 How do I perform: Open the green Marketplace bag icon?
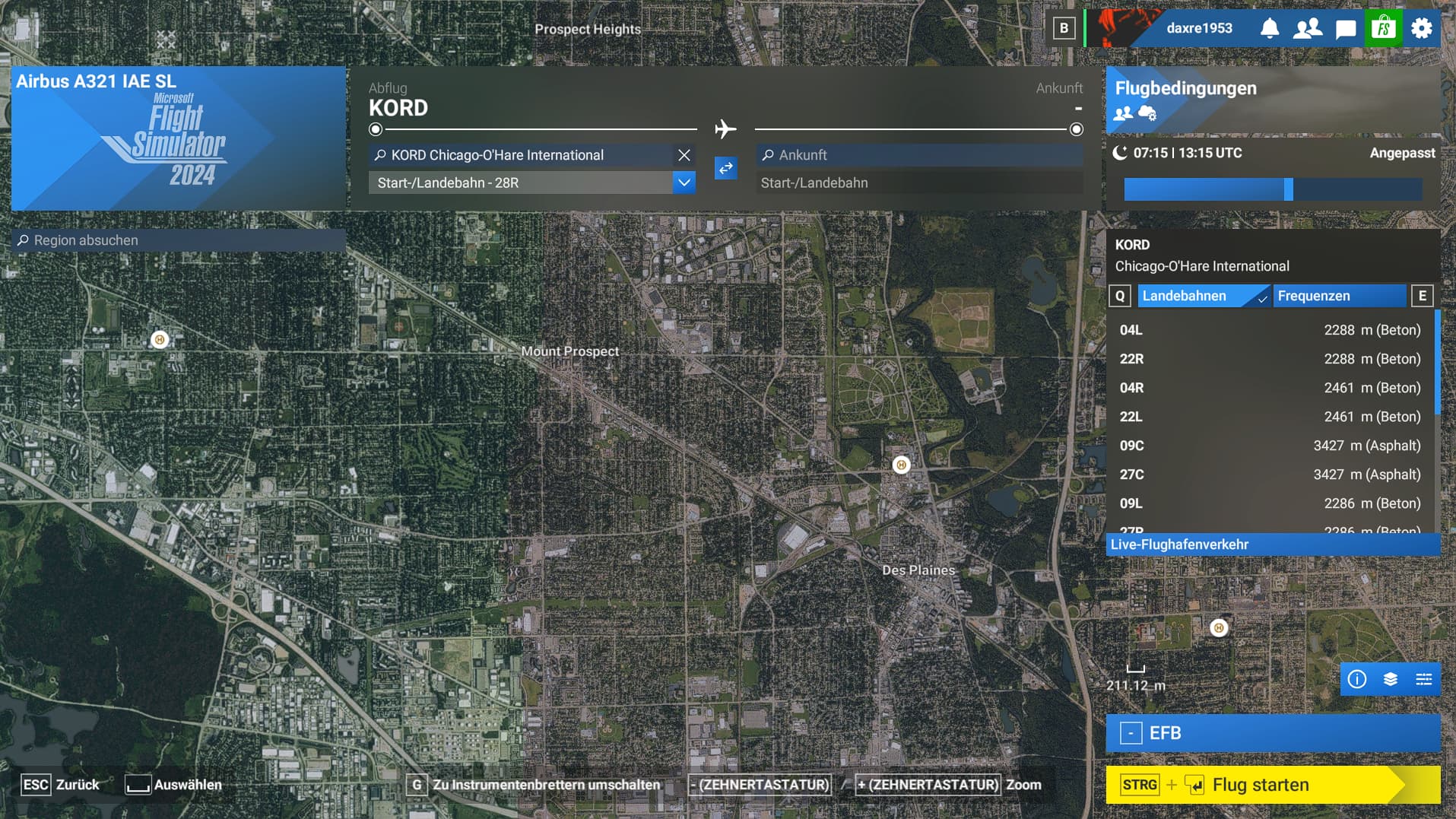pyautogui.click(x=1383, y=29)
